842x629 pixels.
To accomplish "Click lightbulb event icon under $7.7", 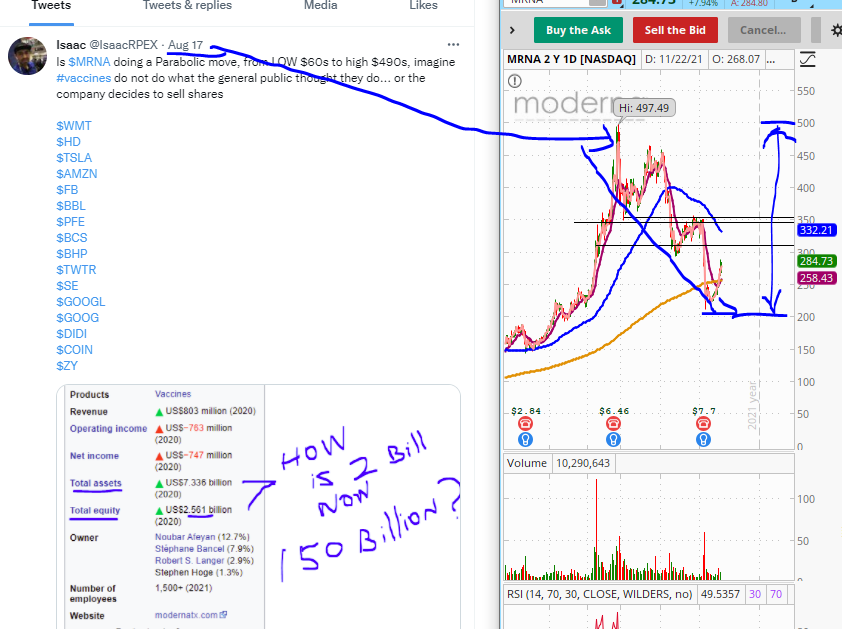I will 703,440.
